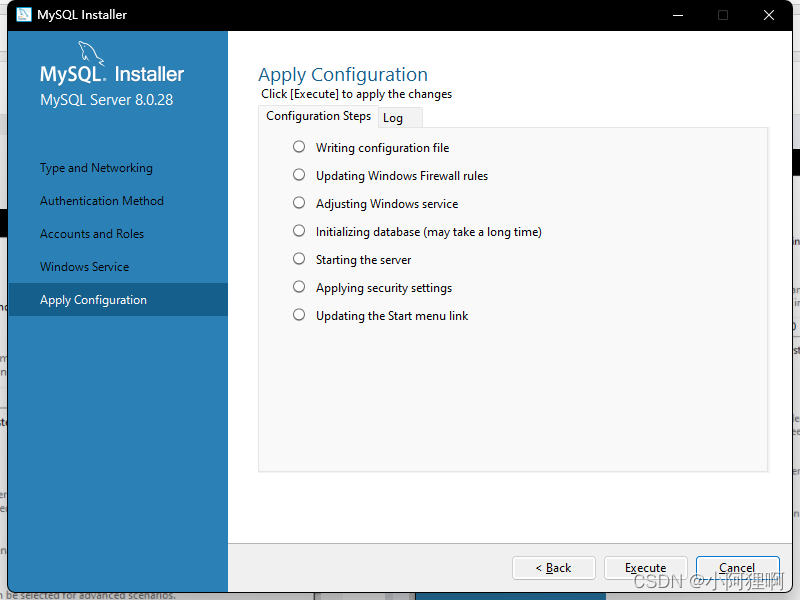
Task: Close the MySQL Installer window
Action: [x=769, y=15]
